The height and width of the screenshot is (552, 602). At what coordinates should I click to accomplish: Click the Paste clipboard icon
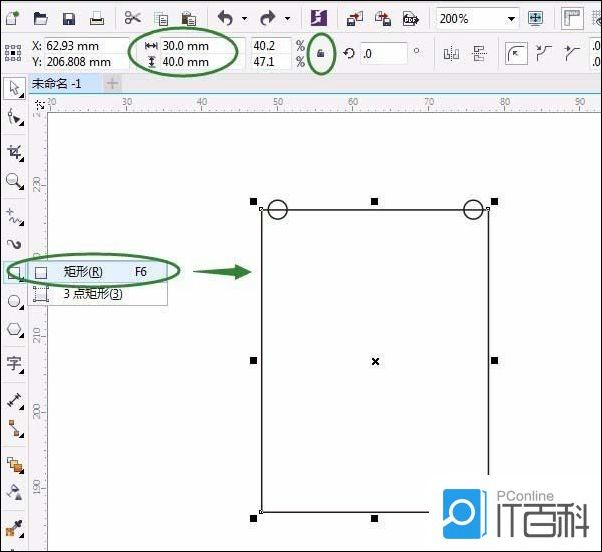point(189,18)
